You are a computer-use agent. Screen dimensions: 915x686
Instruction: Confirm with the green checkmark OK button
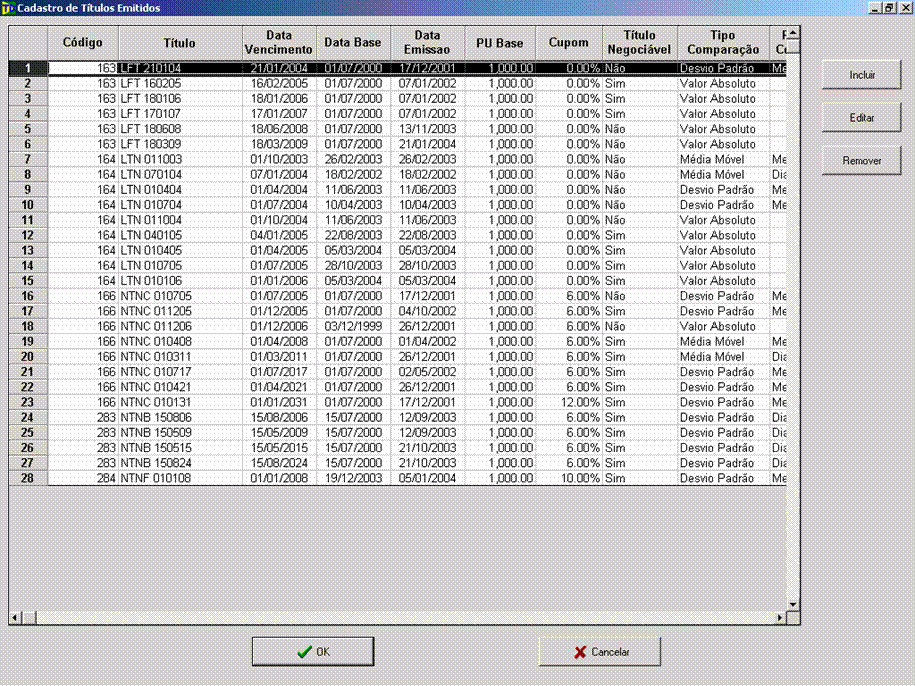[313, 652]
